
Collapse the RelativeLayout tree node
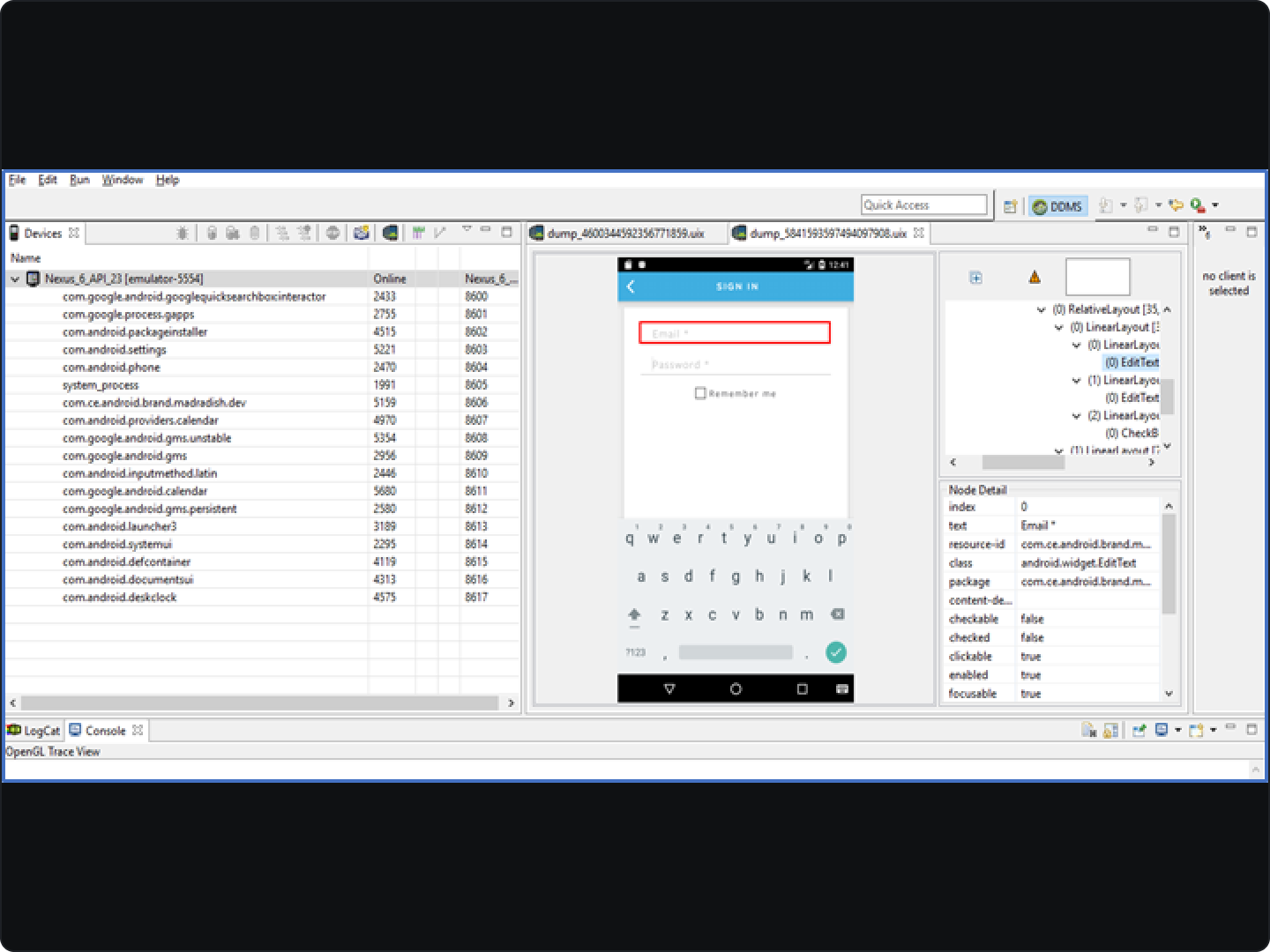(1042, 309)
